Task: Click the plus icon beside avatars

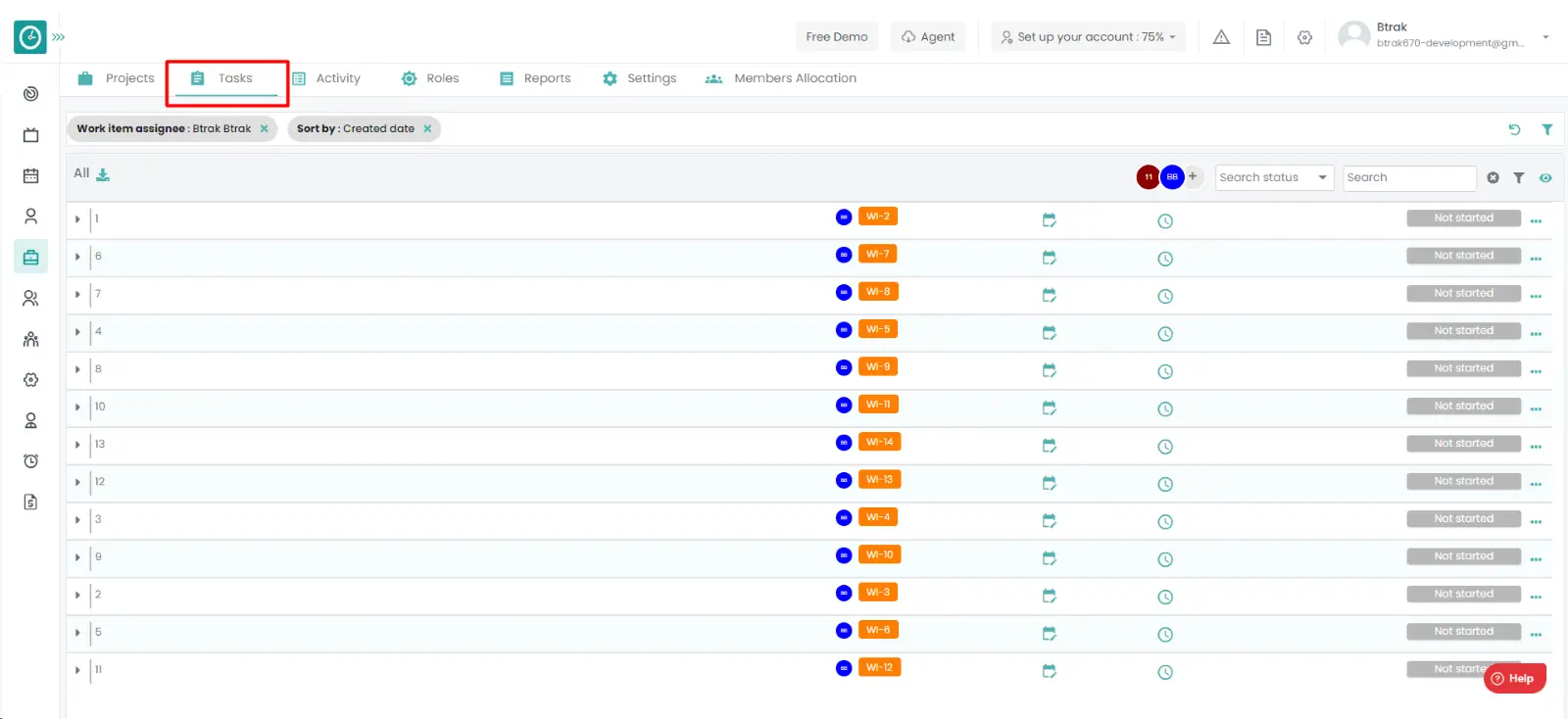Action: (1193, 176)
